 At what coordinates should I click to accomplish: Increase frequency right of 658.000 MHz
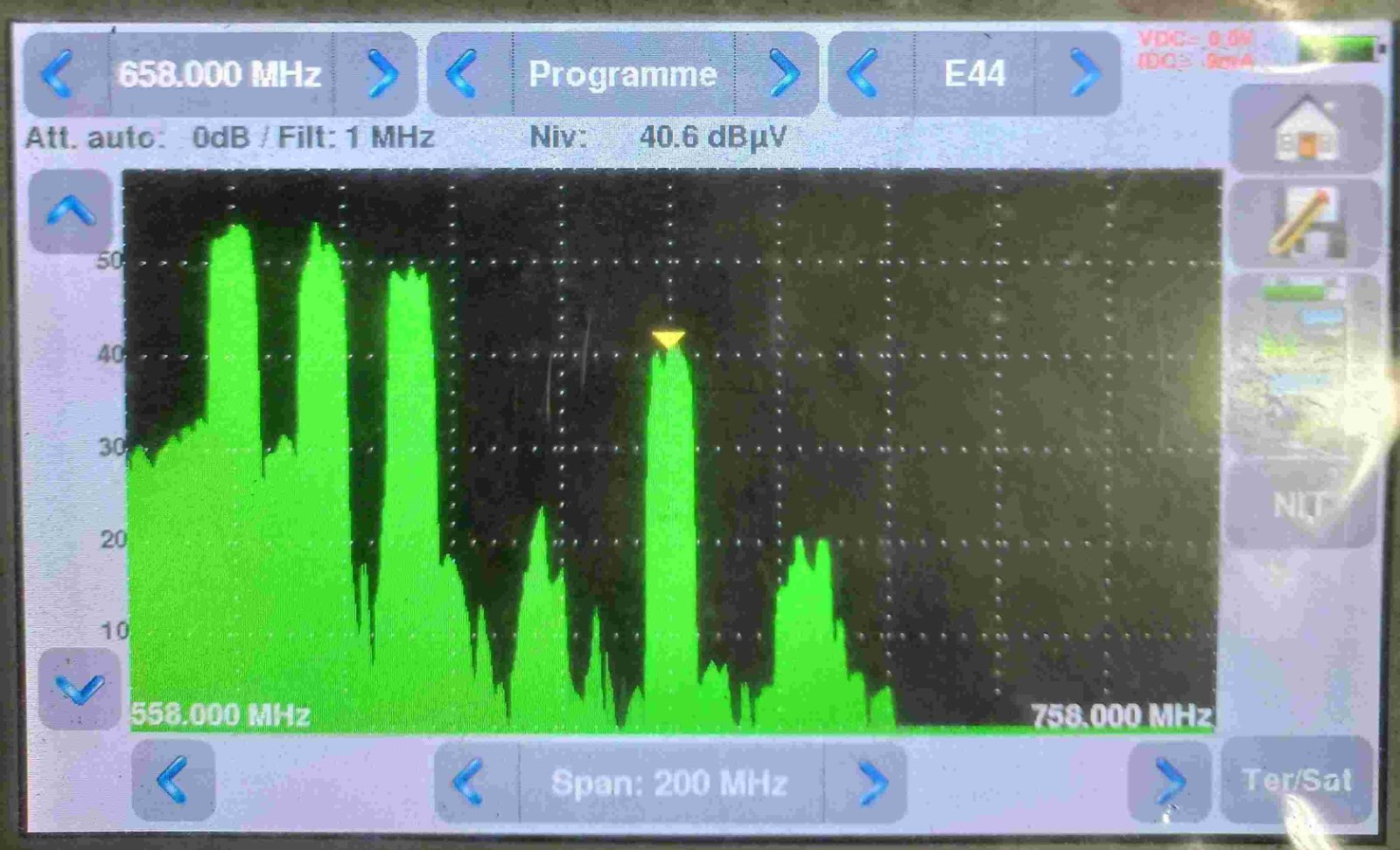381,74
